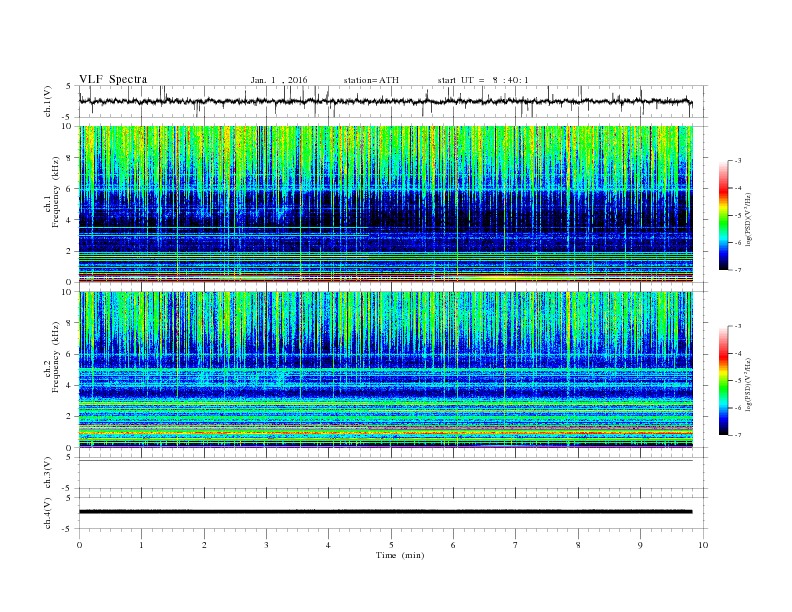Click the "8" tick on the Time axis
Image resolution: width=792 pixels, height=612 pixels.
[x=578, y=545]
